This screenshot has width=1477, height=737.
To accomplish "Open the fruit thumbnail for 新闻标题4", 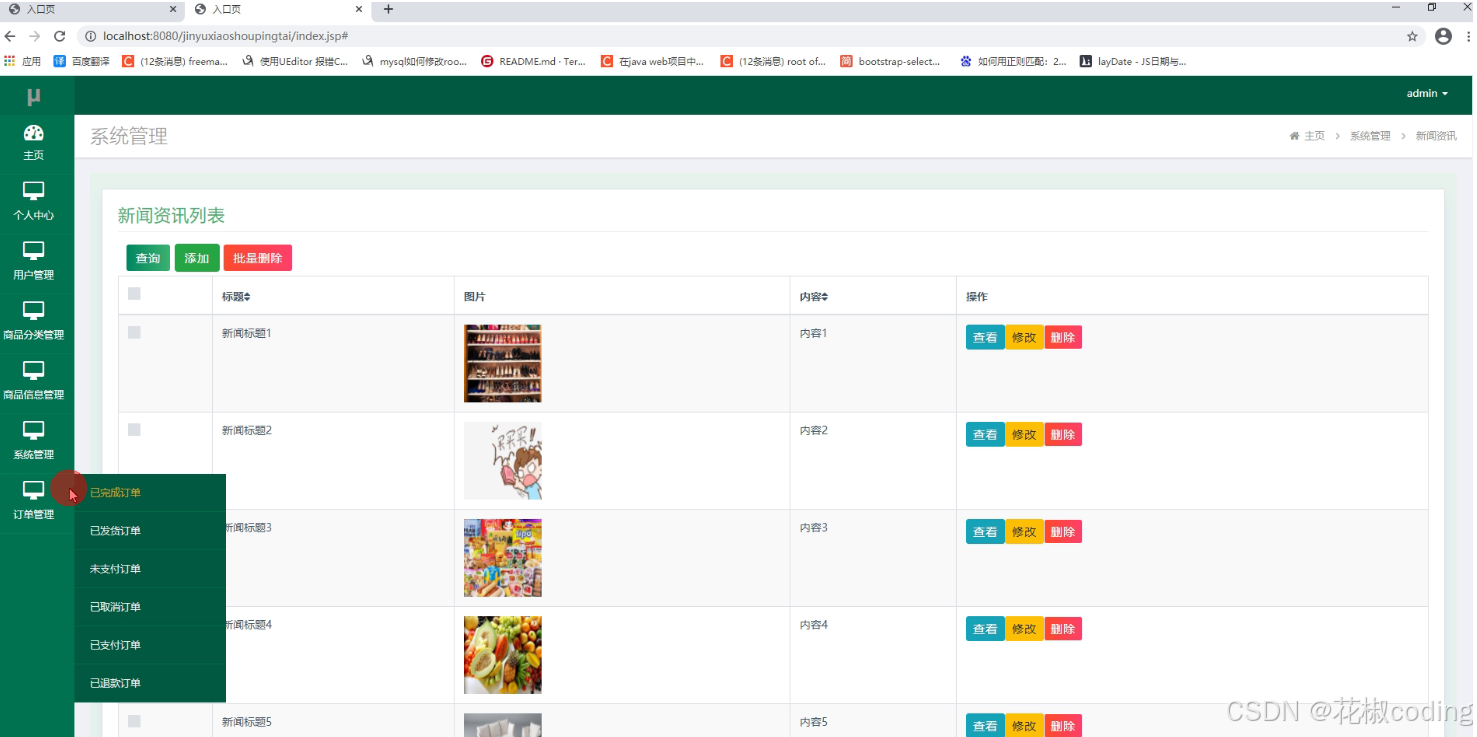I will click(x=502, y=654).
